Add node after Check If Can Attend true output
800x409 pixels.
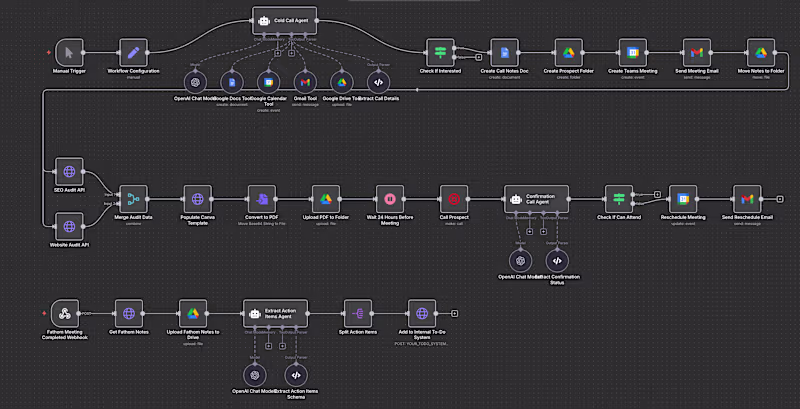point(657,194)
